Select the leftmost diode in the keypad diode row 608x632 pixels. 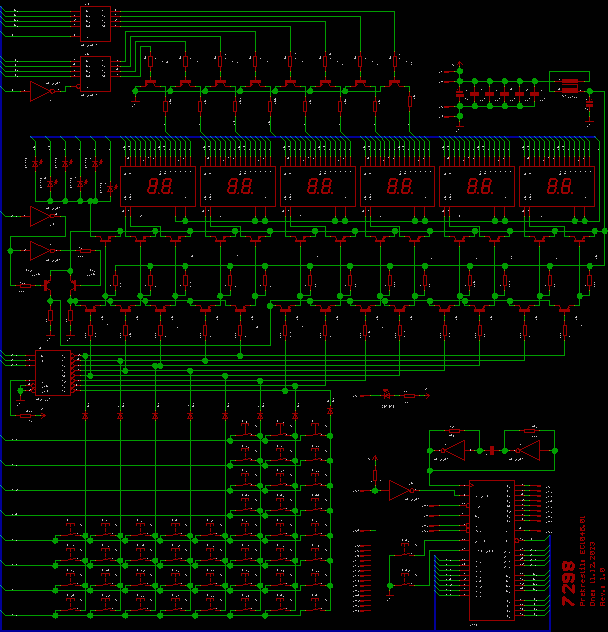85,413
